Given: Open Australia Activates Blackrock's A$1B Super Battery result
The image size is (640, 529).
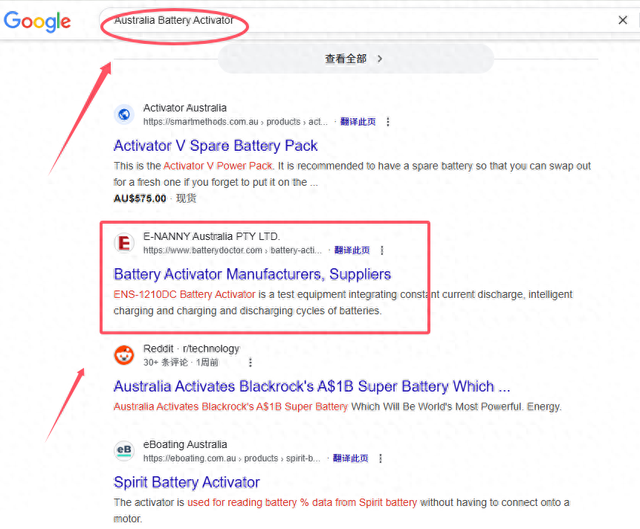Looking at the screenshot, I should [312, 386].
